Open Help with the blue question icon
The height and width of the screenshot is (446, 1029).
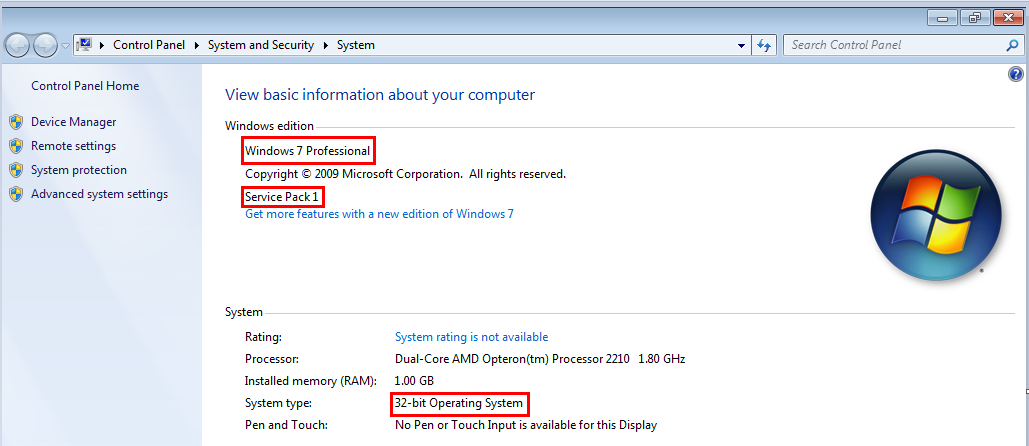[x=1016, y=74]
